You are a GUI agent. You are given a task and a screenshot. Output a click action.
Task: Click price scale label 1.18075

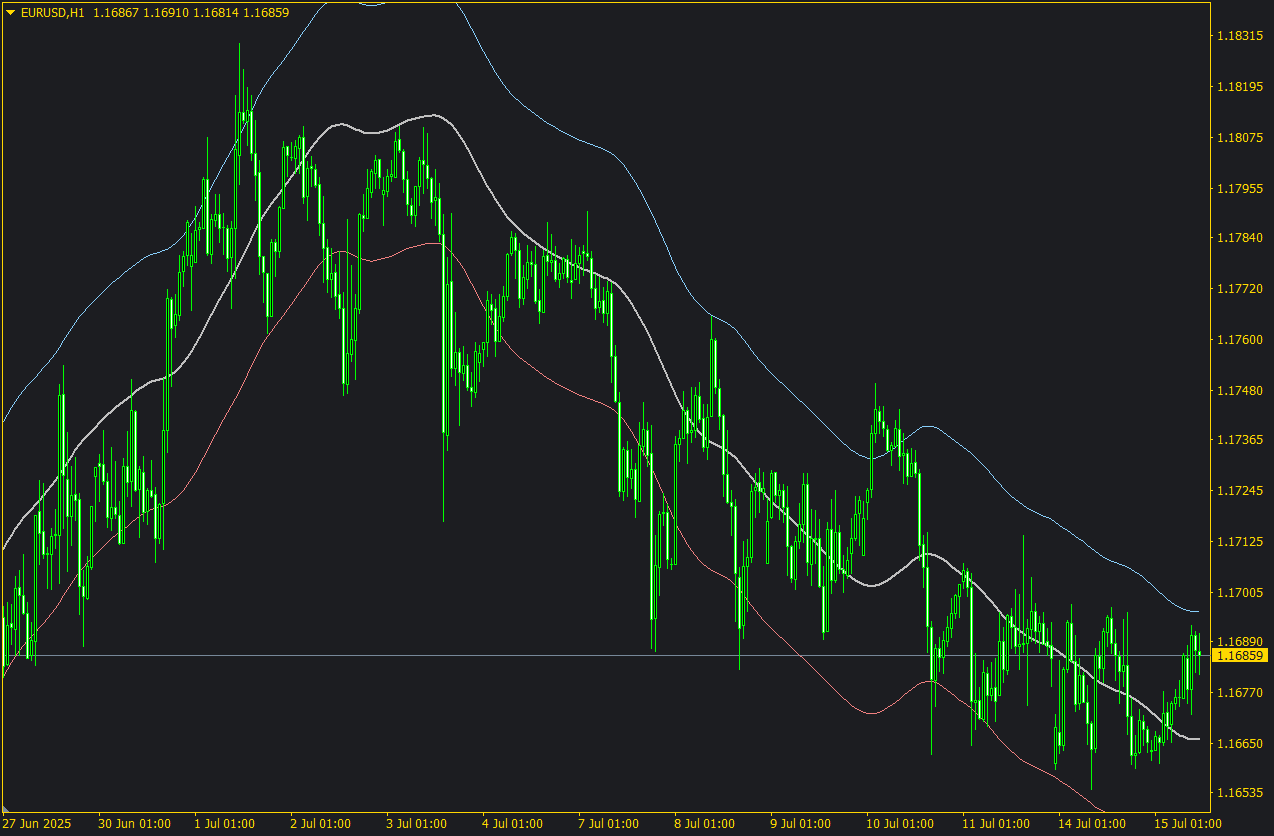coord(1238,138)
